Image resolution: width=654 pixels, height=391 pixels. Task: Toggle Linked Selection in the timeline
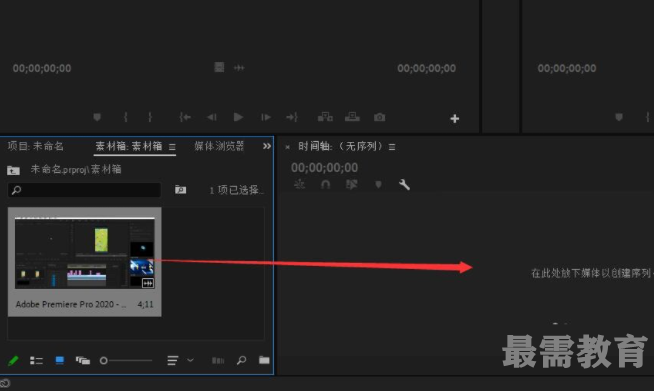352,184
